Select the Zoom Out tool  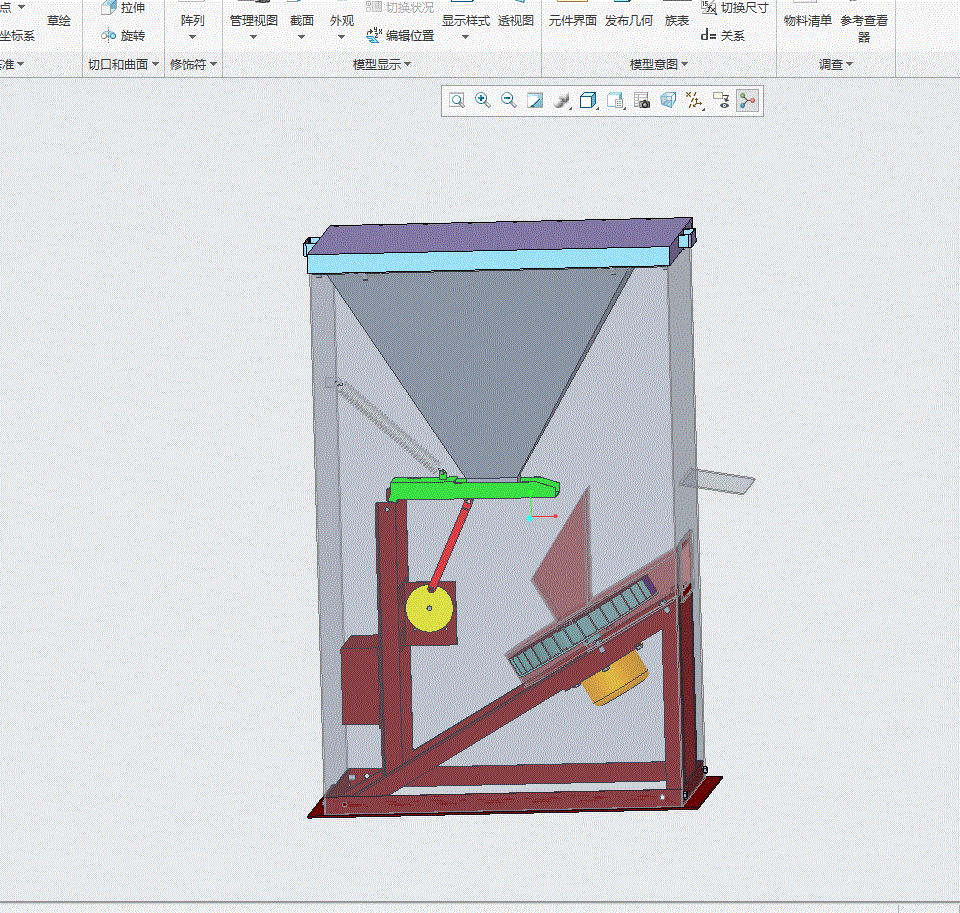508,100
